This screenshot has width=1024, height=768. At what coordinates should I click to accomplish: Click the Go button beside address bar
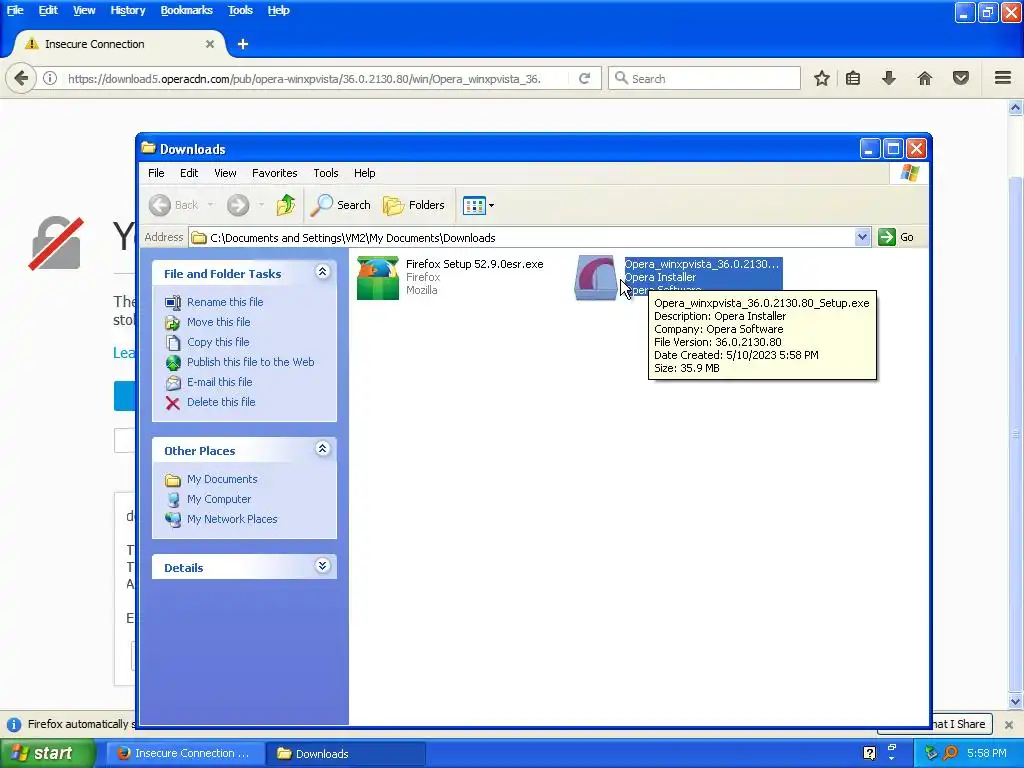[896, 237]
